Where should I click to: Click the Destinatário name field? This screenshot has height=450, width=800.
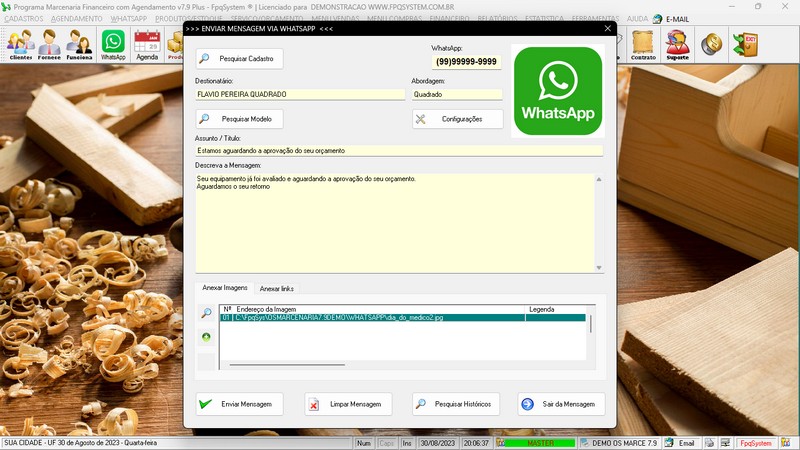pyautogui.click(x=300, y=94)
